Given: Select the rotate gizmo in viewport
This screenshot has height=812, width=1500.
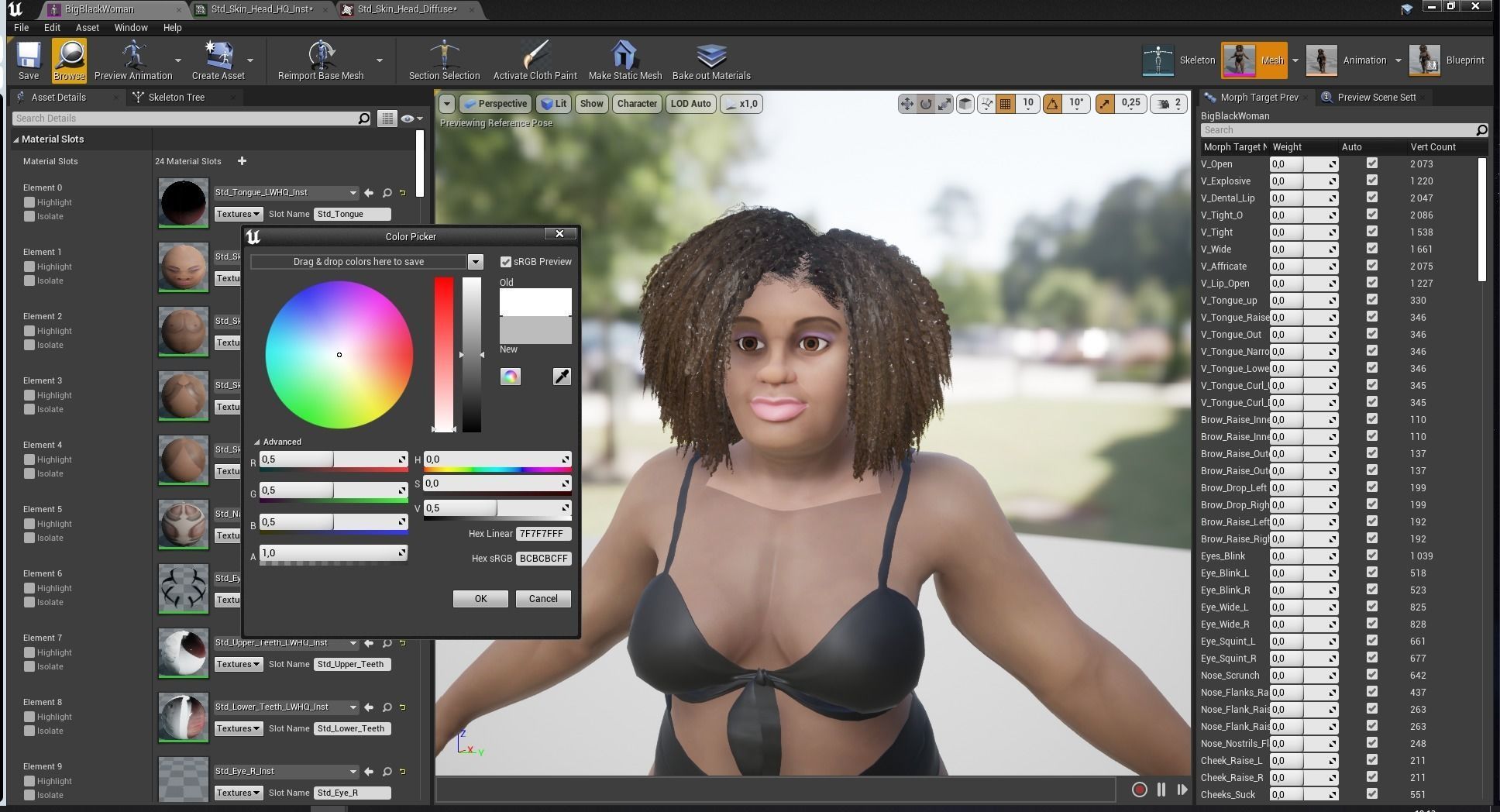Looking at the screenshot, I should point(926,104).
